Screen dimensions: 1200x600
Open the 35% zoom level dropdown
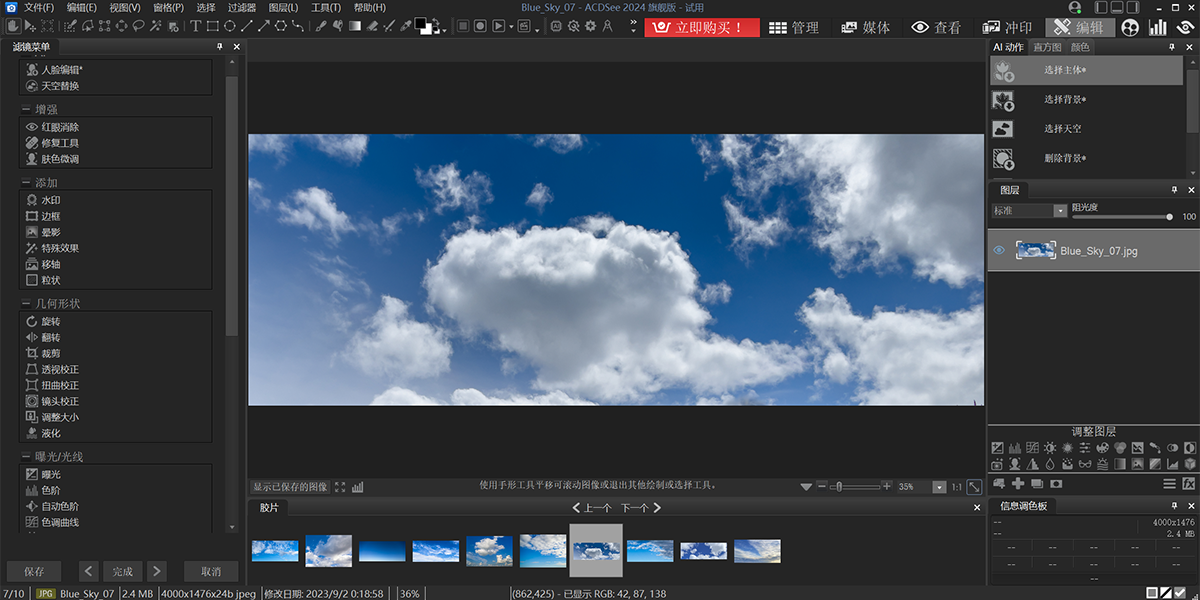click(x=938, y=487)
